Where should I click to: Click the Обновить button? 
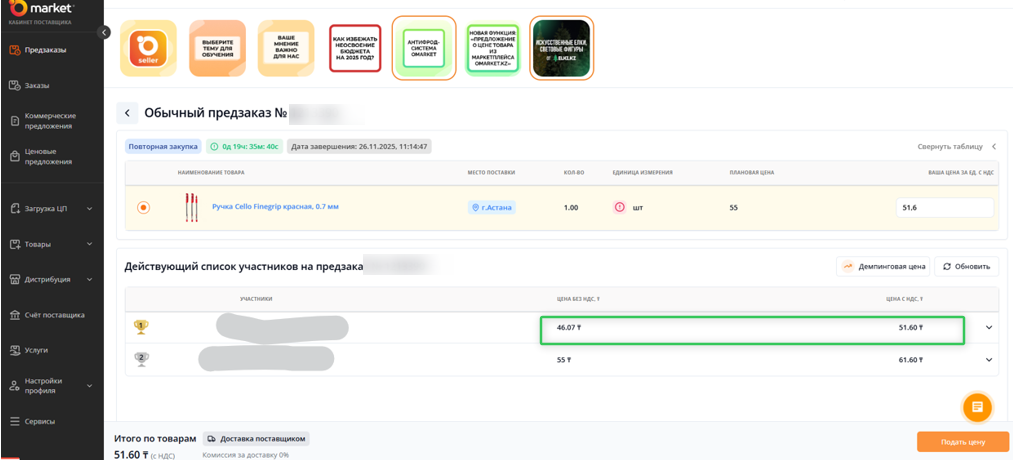[x=966, y=266]
